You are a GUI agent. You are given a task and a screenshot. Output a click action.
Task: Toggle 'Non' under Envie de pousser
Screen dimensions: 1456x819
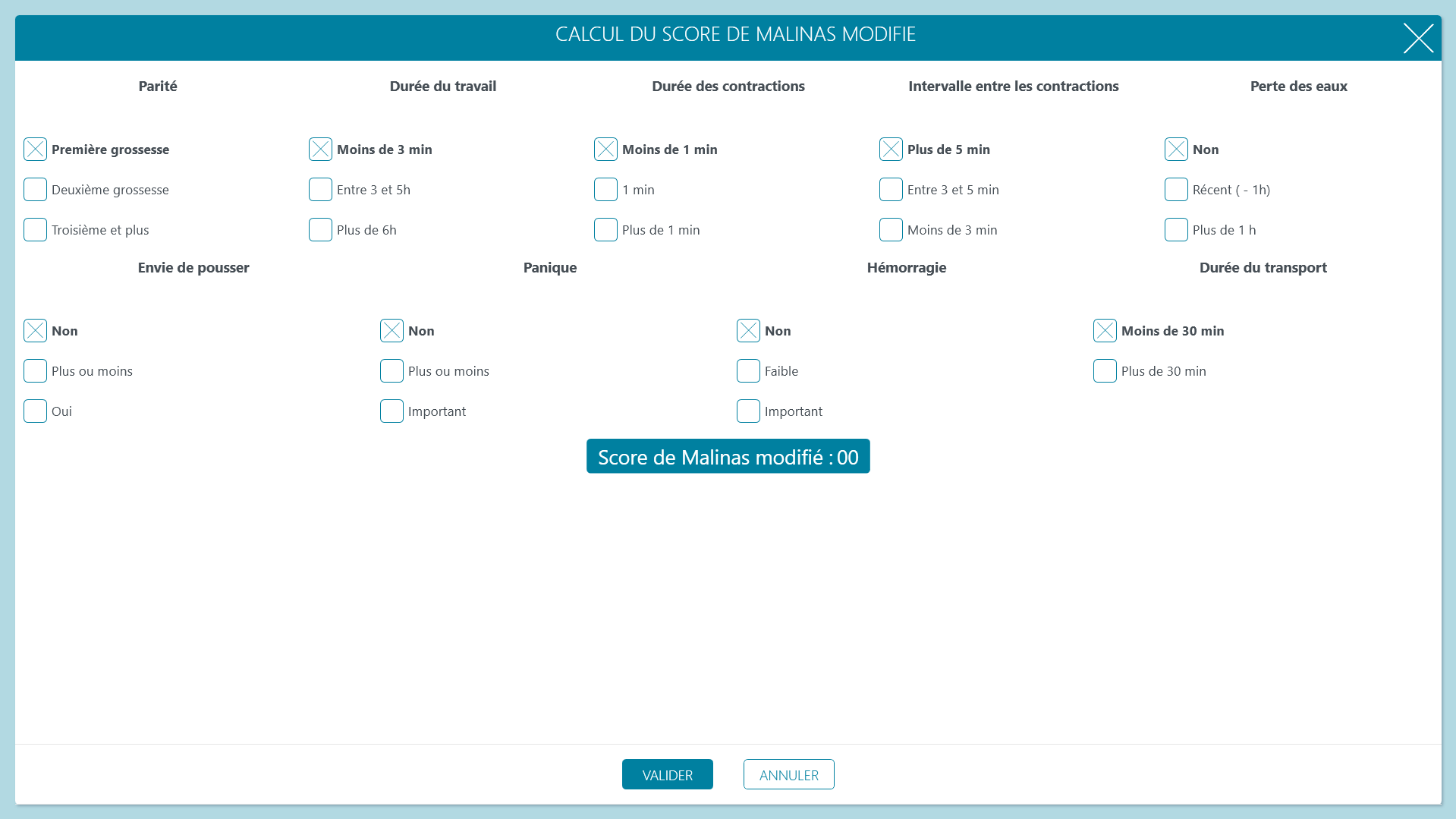[35, 331]
